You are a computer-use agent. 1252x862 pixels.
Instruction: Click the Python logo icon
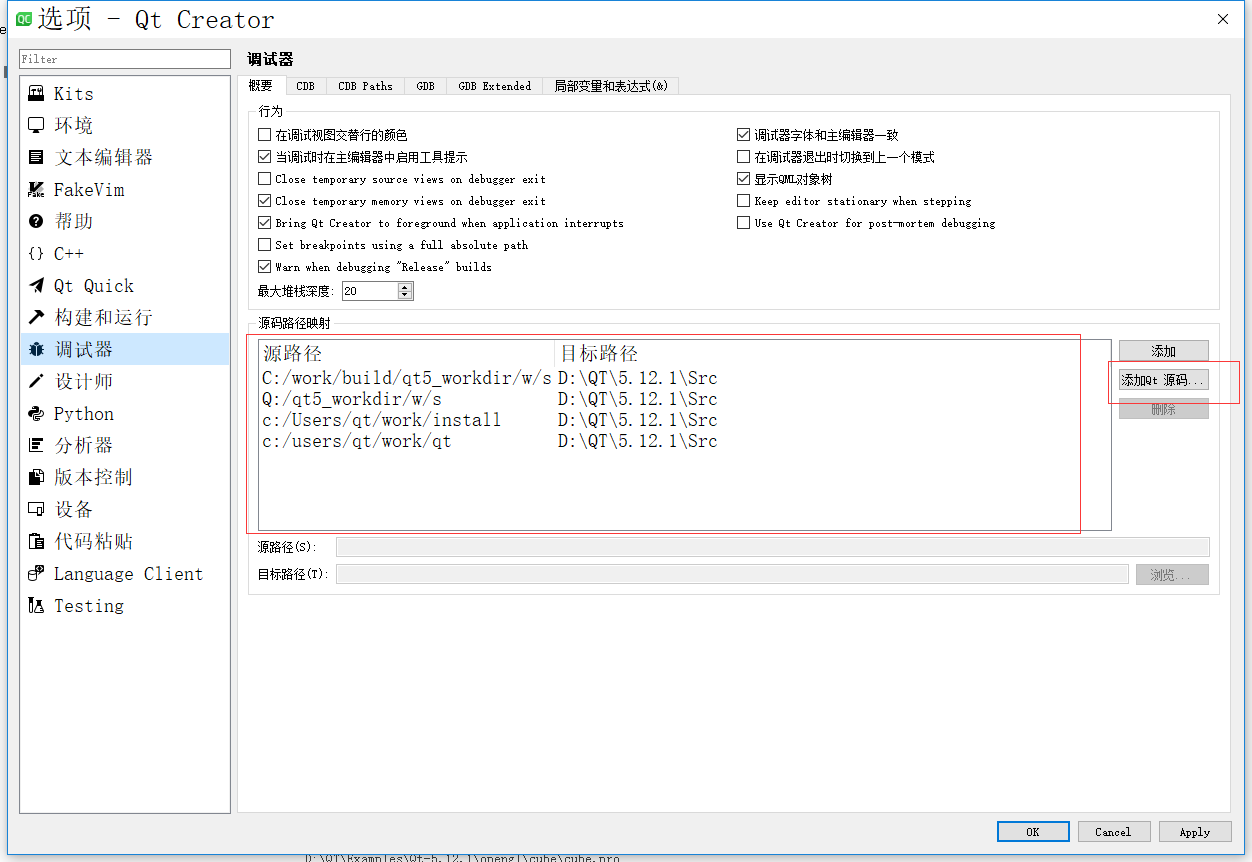tap(36, 413)
